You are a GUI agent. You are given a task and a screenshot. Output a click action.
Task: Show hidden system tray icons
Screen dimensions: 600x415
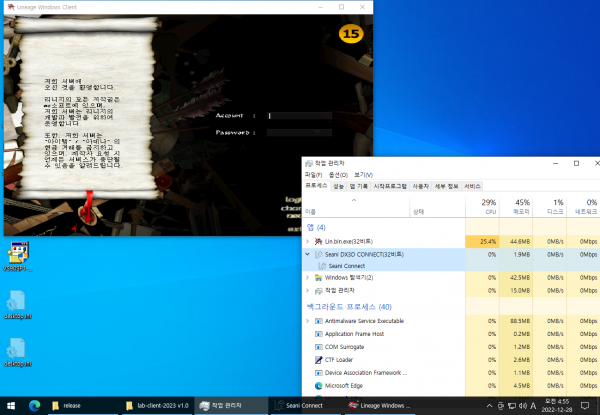pos(489,406)
